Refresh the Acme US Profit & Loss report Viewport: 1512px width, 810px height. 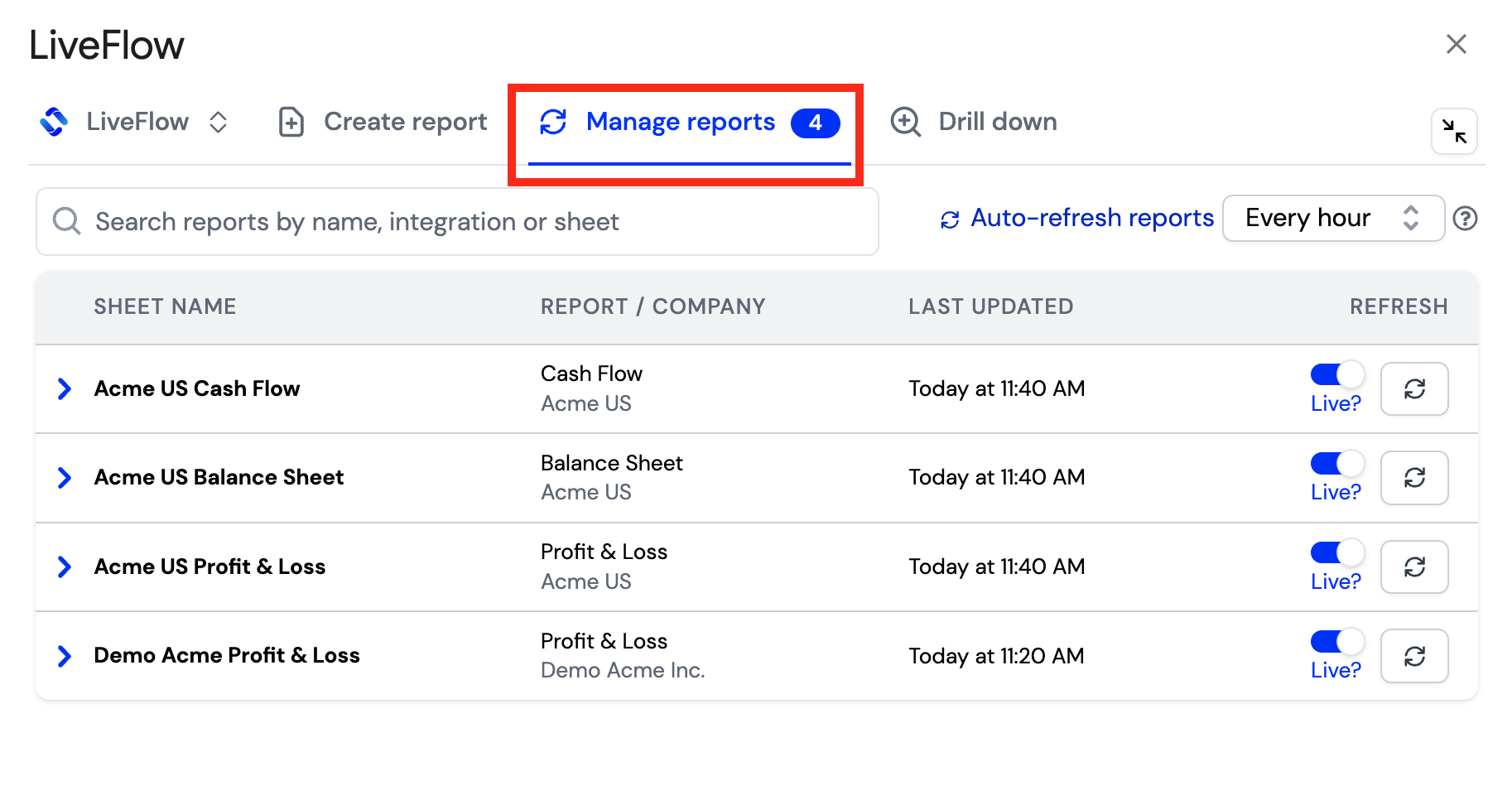(1414, 567)
